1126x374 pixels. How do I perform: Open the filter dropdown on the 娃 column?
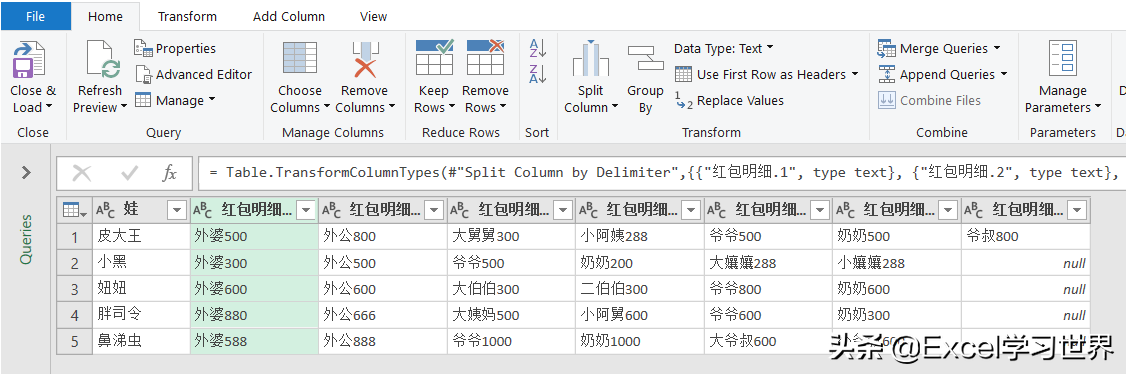[177, 210]
